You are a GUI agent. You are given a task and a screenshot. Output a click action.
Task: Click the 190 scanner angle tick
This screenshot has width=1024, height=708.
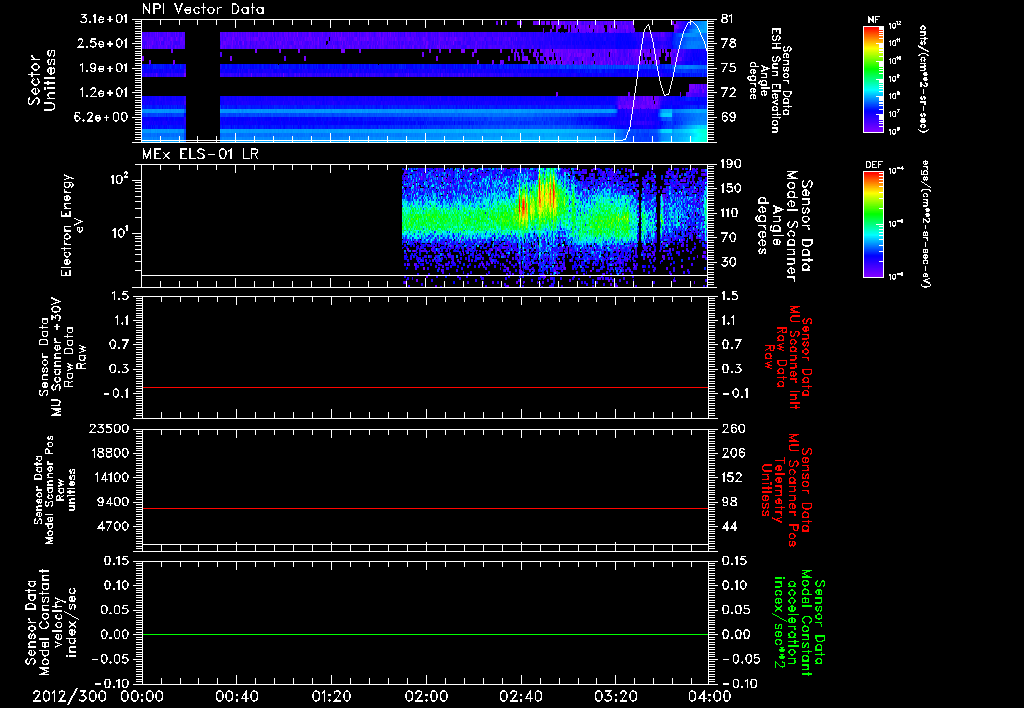(732, 164)
